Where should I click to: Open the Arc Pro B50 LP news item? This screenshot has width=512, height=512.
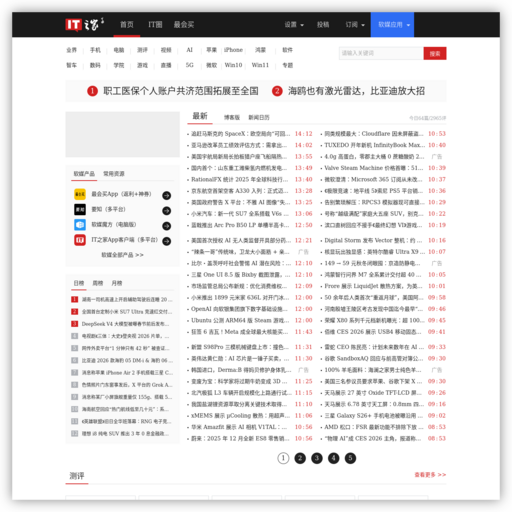coord(240,225)
